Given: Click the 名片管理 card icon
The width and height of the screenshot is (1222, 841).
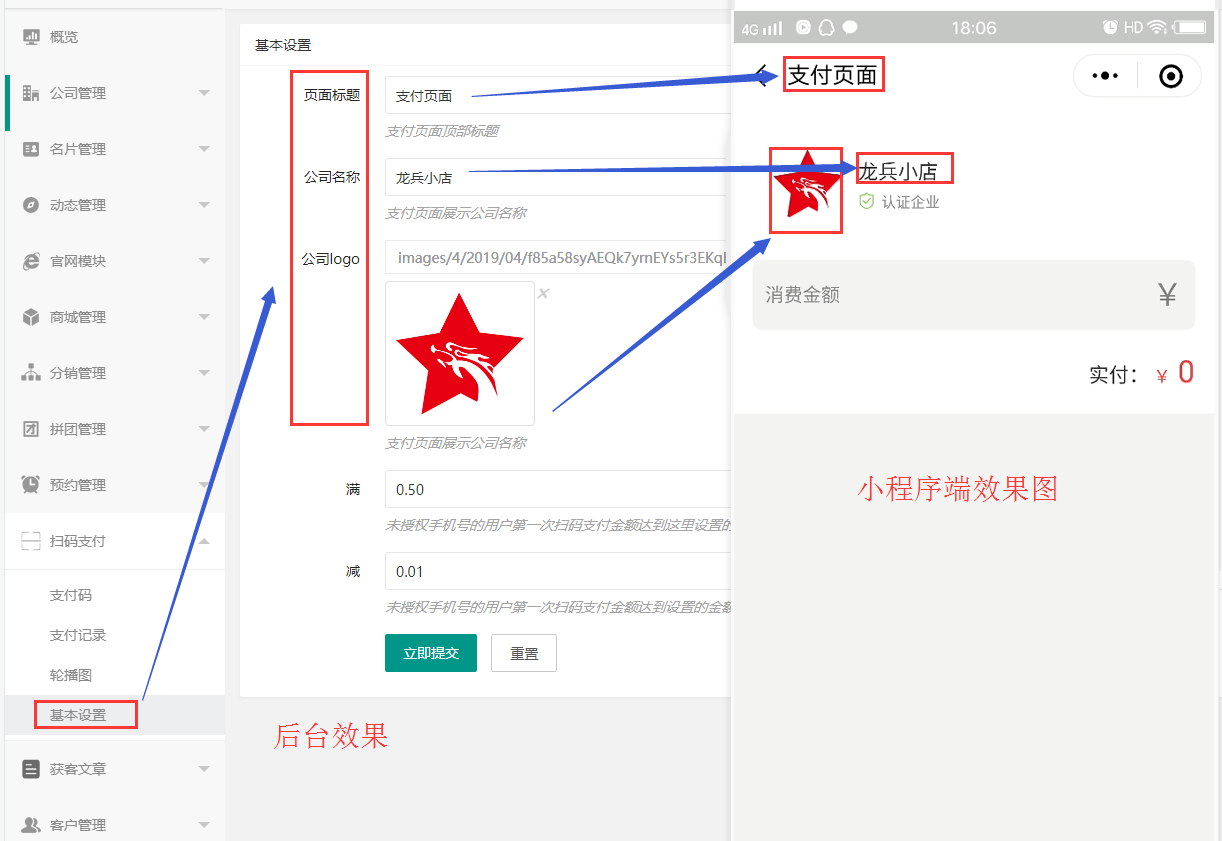Looking at the screenshot, I should tap(31, 149).
